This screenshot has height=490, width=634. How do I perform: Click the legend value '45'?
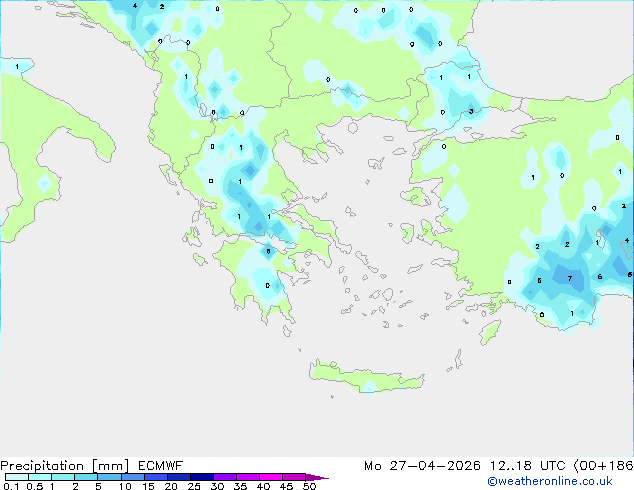coord(286,486)
